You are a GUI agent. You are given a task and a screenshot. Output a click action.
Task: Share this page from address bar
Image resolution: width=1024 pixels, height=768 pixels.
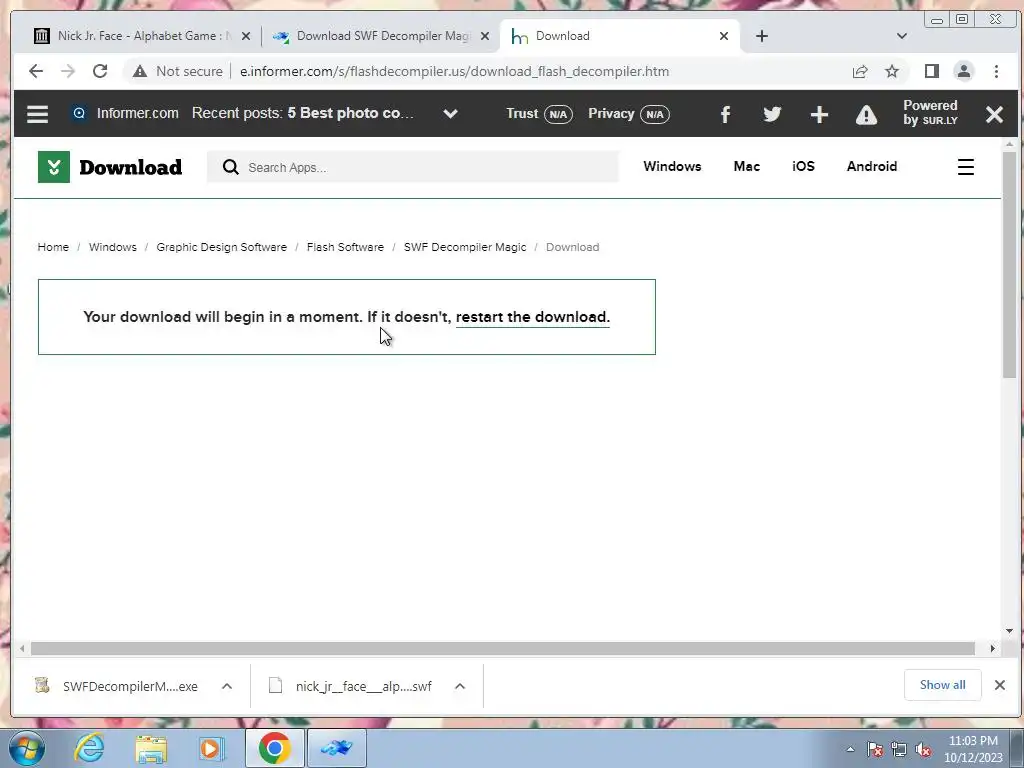click(860, 71)
